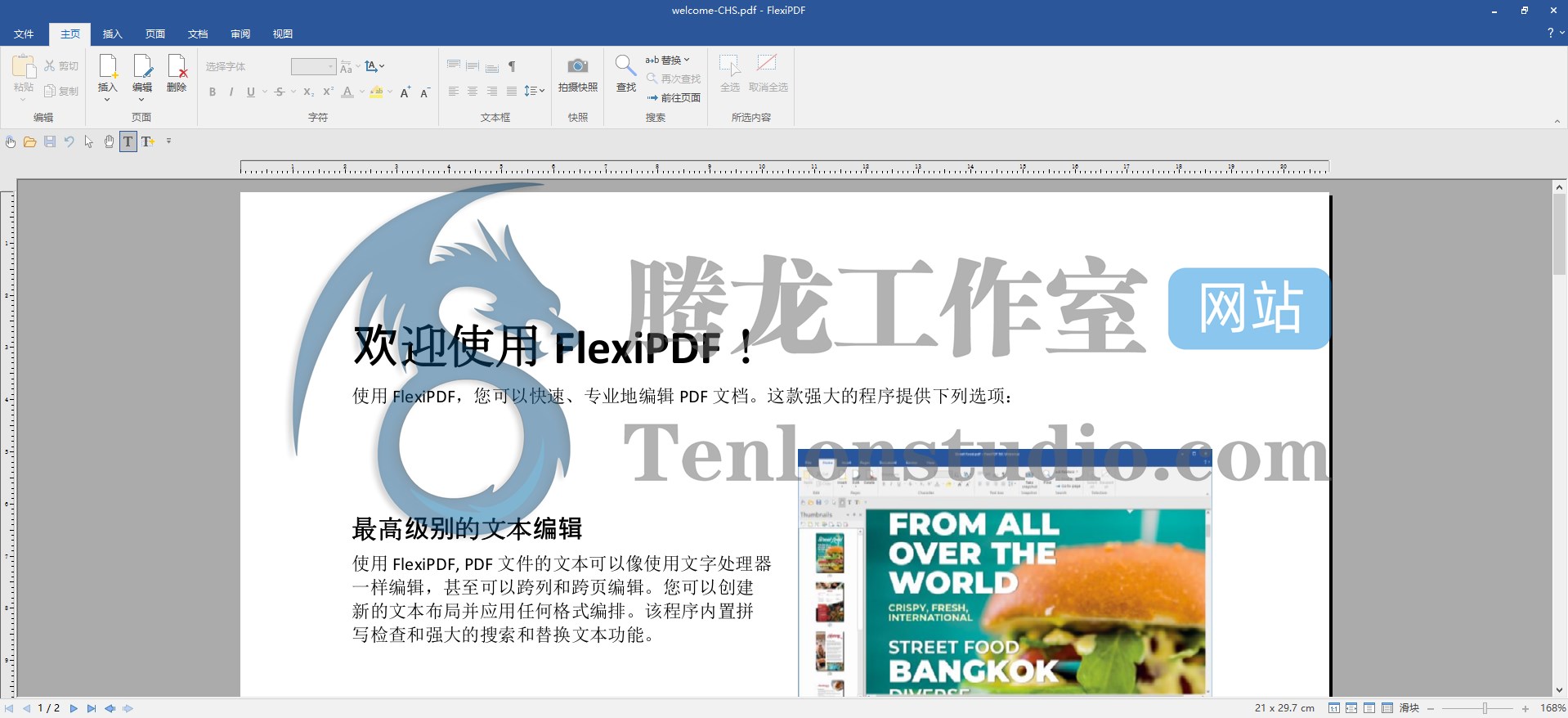Toggle the paragraph marks ¶ button
The height and width of the screenshot is (718, 1568).
[x=512, y=66]
